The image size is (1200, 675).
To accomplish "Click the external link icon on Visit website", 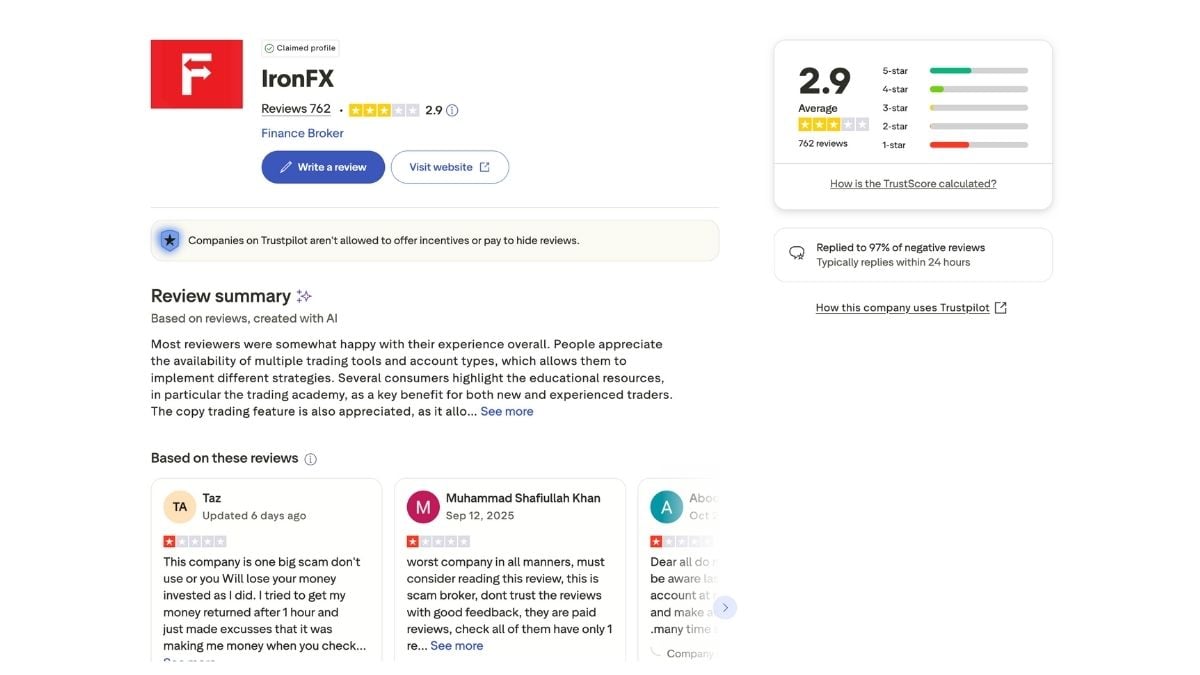I will (x=483, y=167).
